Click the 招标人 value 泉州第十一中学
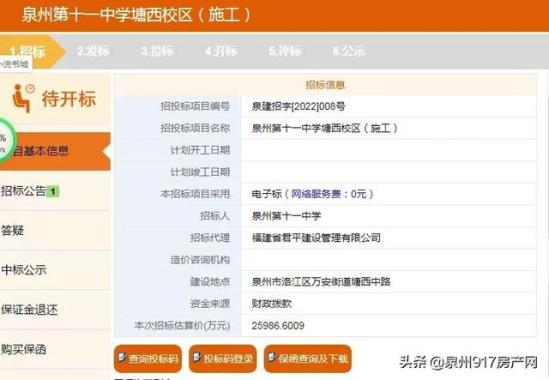The width and height of the screenshot is (549, 380). coord(286,216)
